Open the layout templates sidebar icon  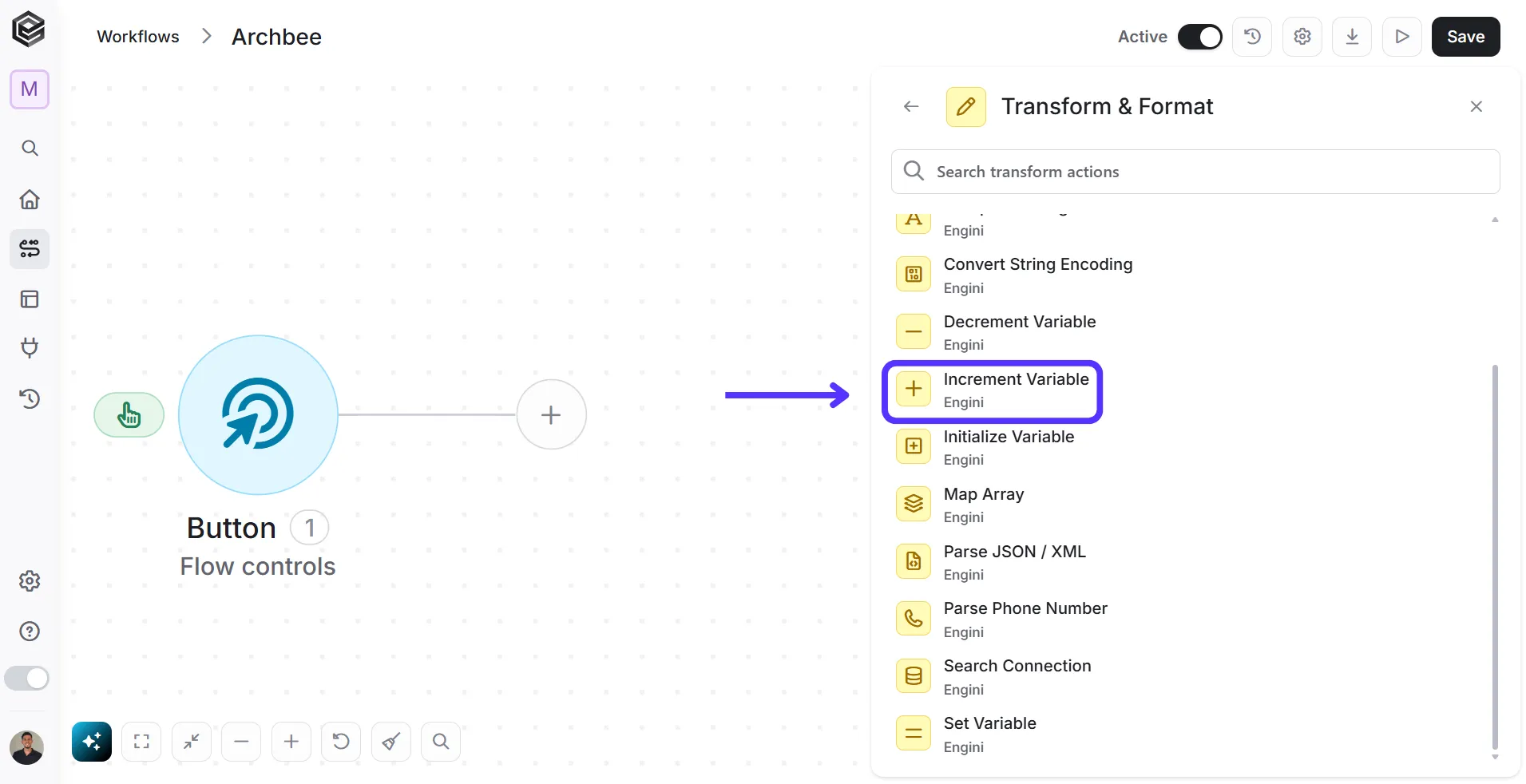click(30, 299)
